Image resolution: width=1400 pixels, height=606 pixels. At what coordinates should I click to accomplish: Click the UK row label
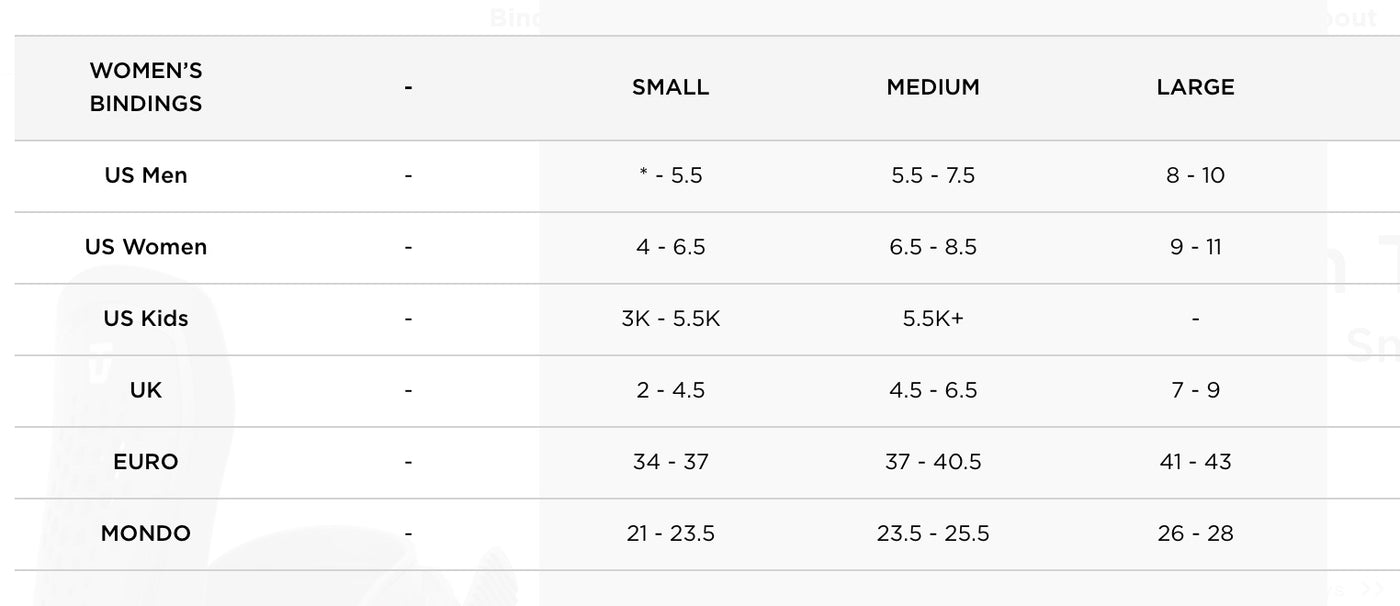click(146, 390)
